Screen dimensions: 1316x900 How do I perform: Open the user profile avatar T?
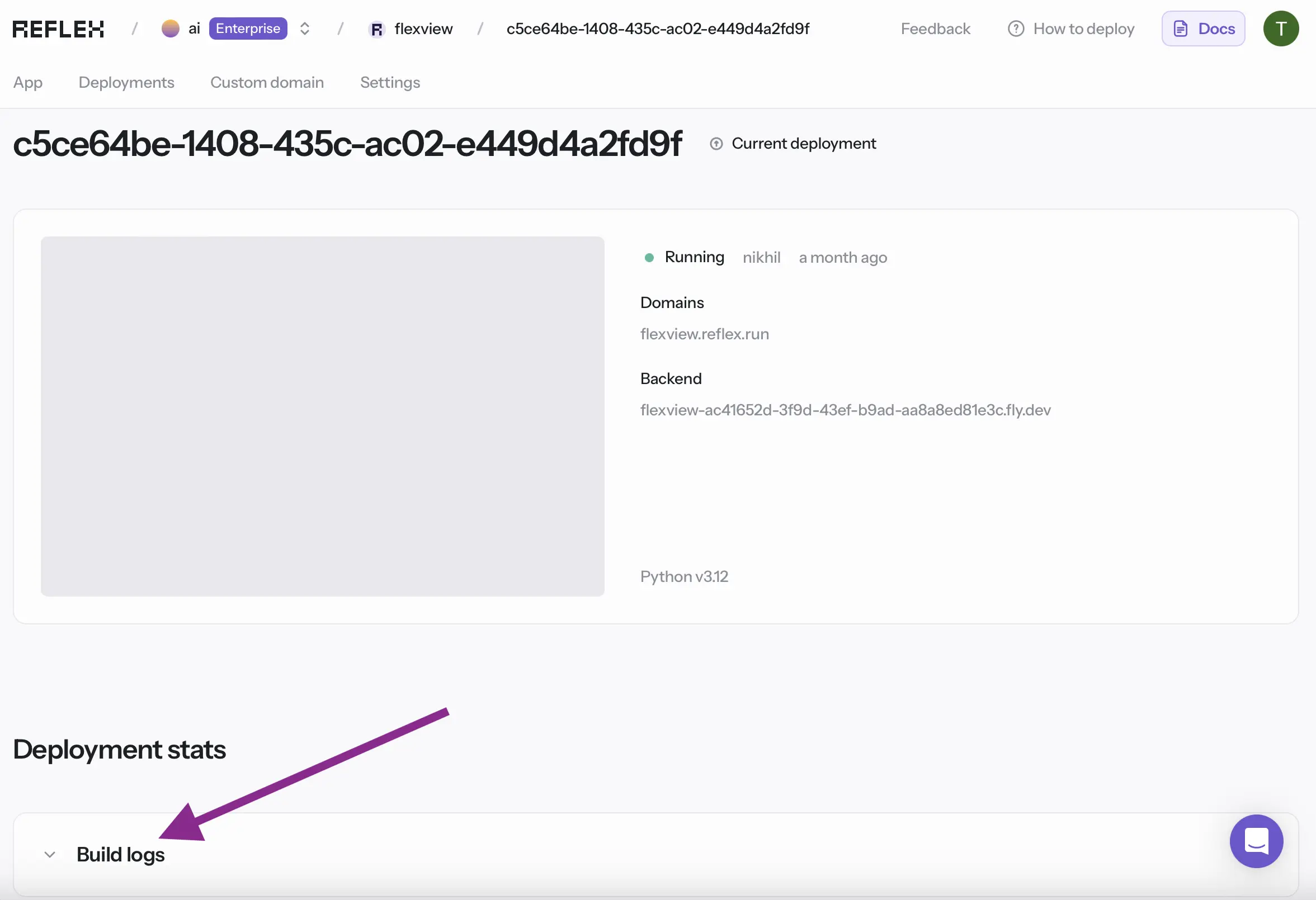[x=1280, y=29]
